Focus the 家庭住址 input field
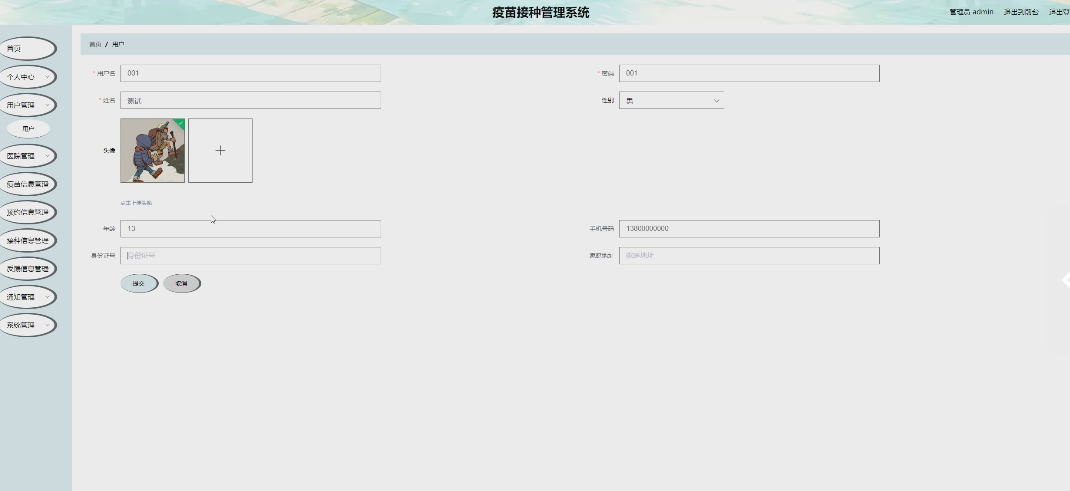The height and width of the screenshot is (491, 1070). pyautogui.click(x=749, y=256)
